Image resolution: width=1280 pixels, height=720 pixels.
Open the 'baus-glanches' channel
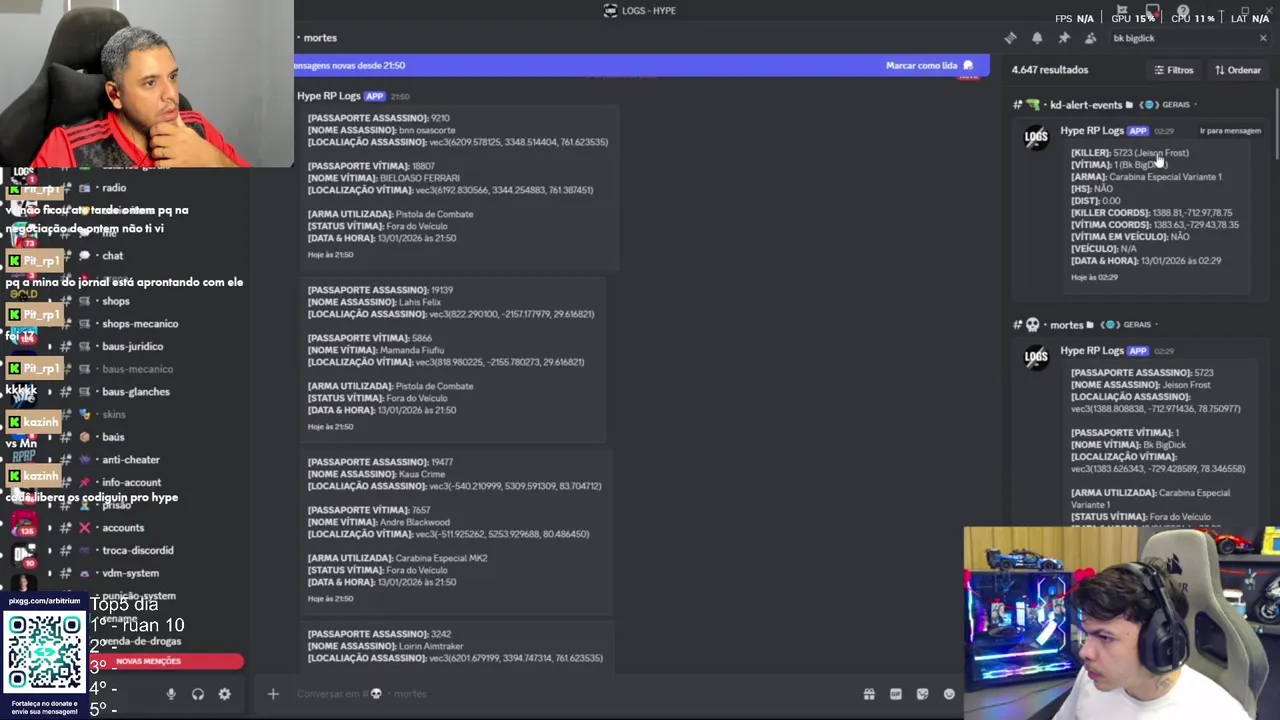pyautogui.click(x=136, y=392)
